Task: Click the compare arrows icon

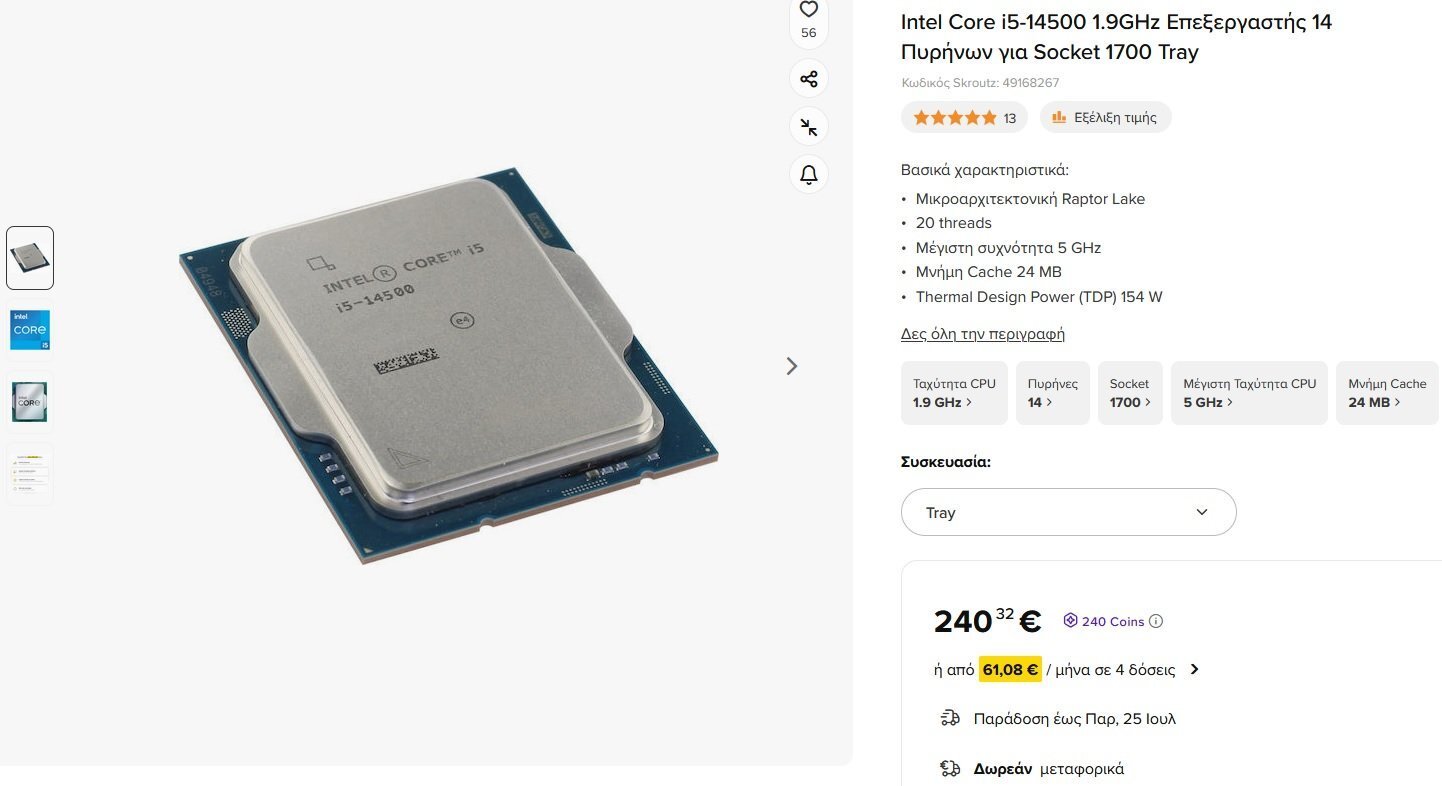Action: point(809,127)
